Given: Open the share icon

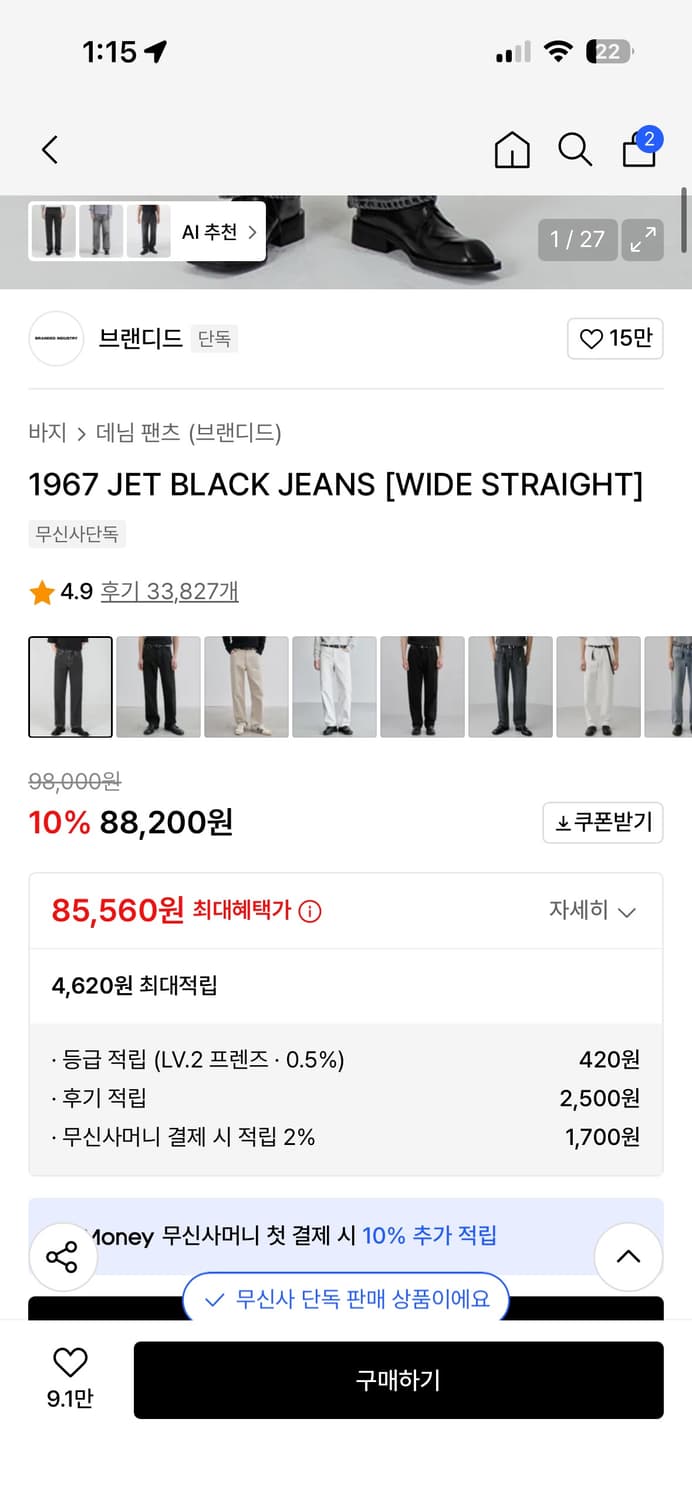Looking at the screenshot, I should [63, 1257].
